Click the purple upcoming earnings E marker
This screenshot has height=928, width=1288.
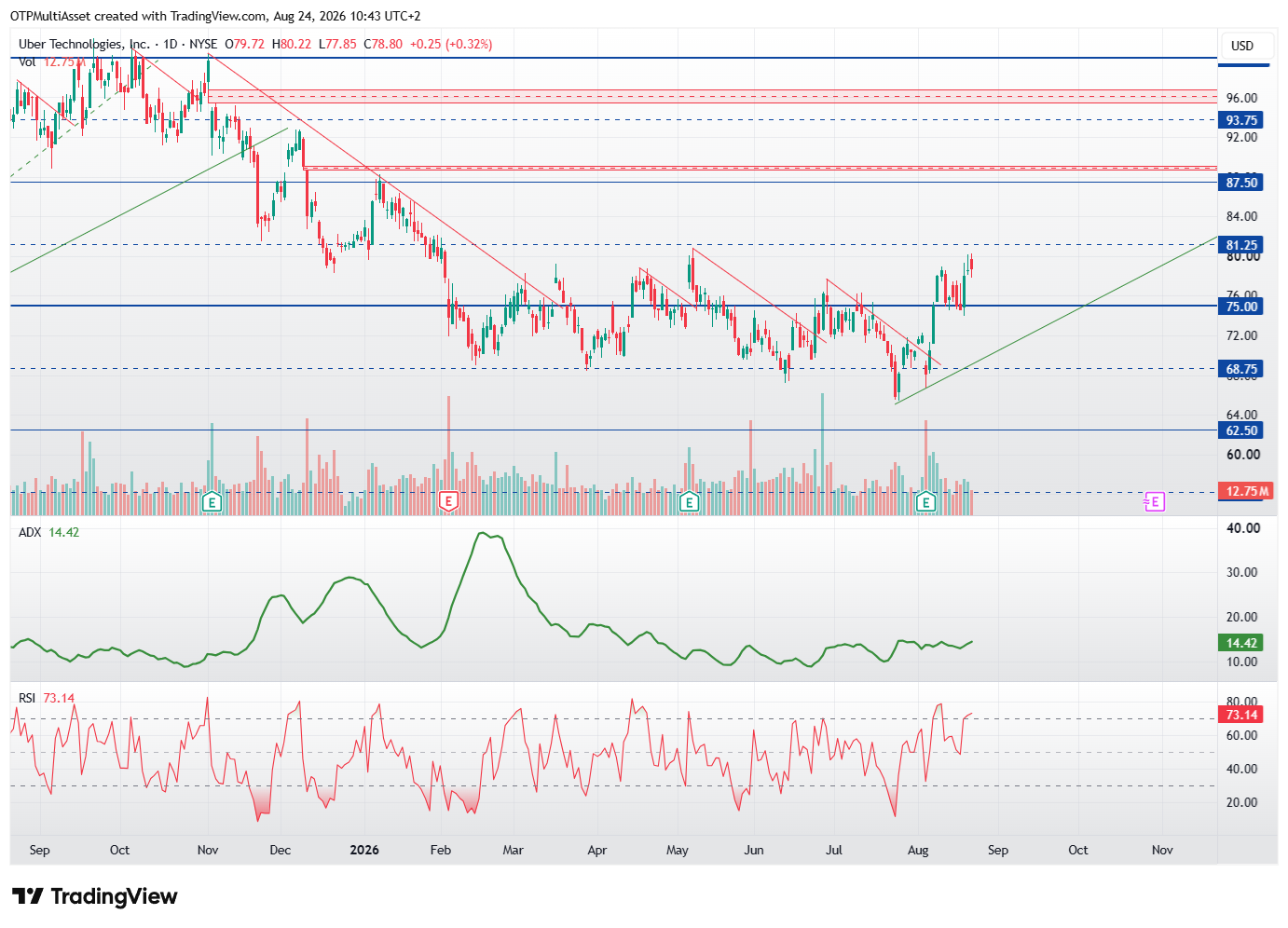click(1155, 502)
